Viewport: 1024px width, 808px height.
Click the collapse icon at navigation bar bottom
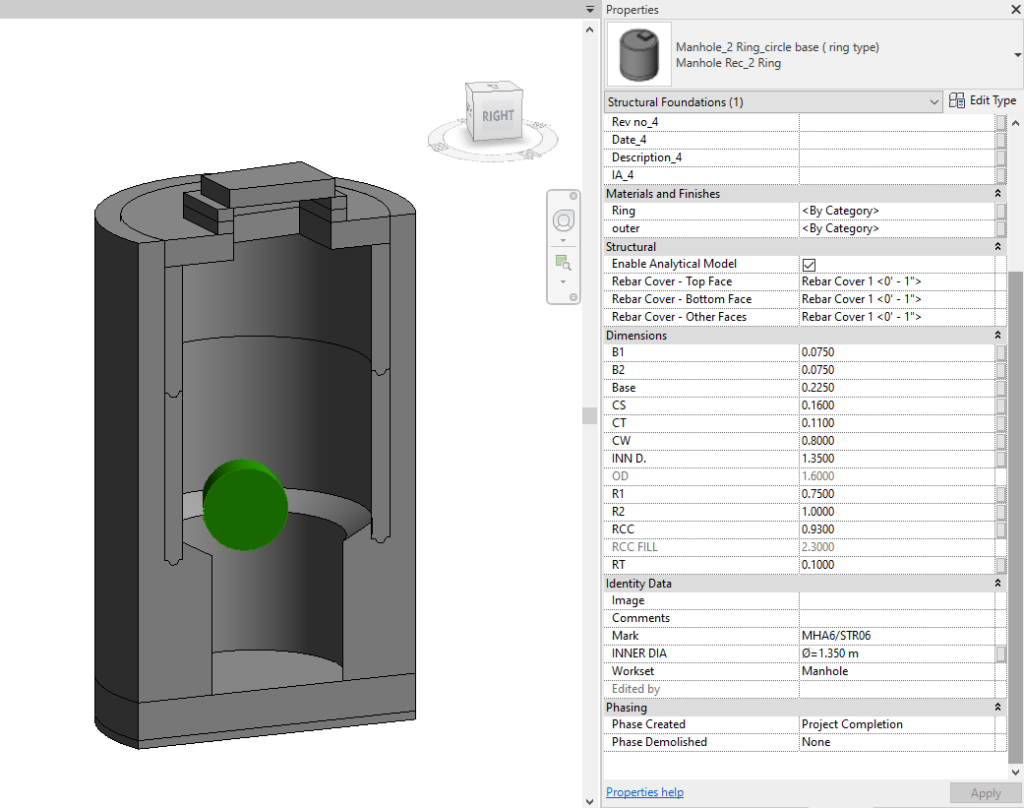tap(573, 296)
